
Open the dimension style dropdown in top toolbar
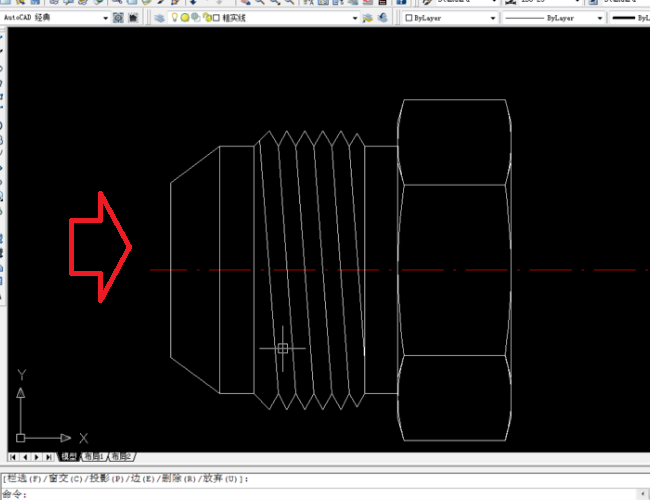click(x=577, y=2)
